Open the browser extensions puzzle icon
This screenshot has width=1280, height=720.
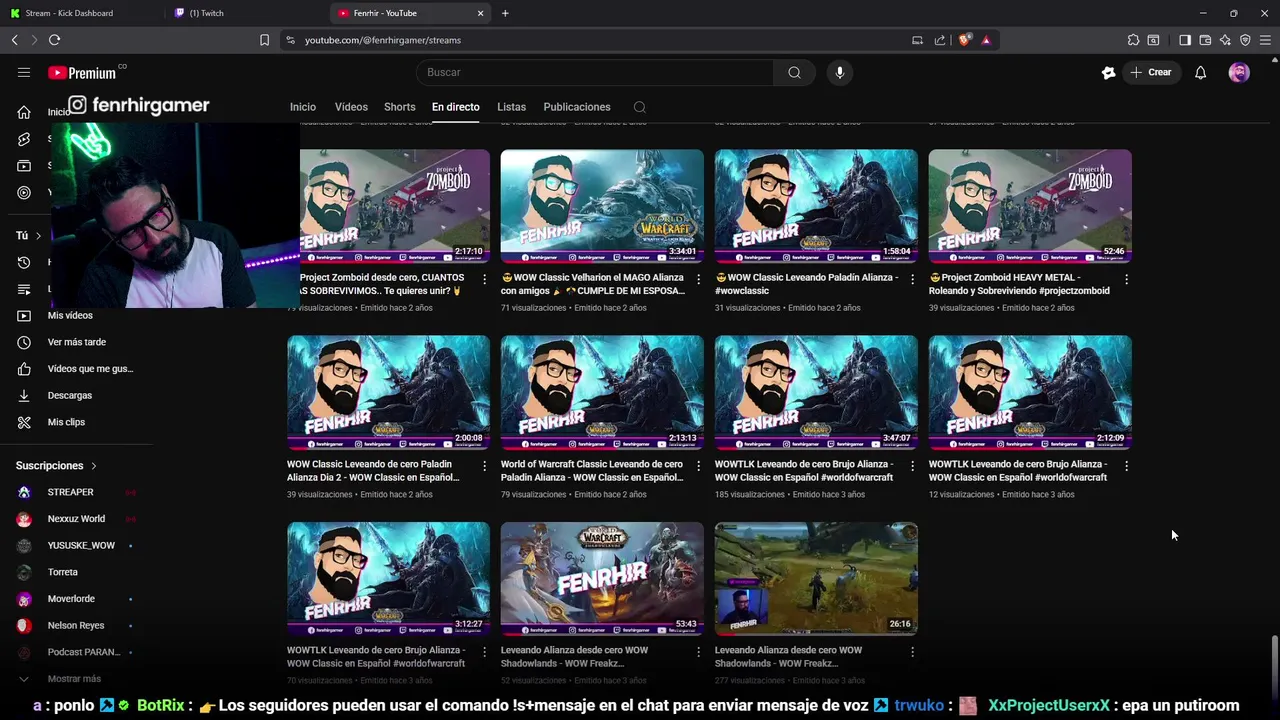pyautogui.click(x=1133, y=40)
